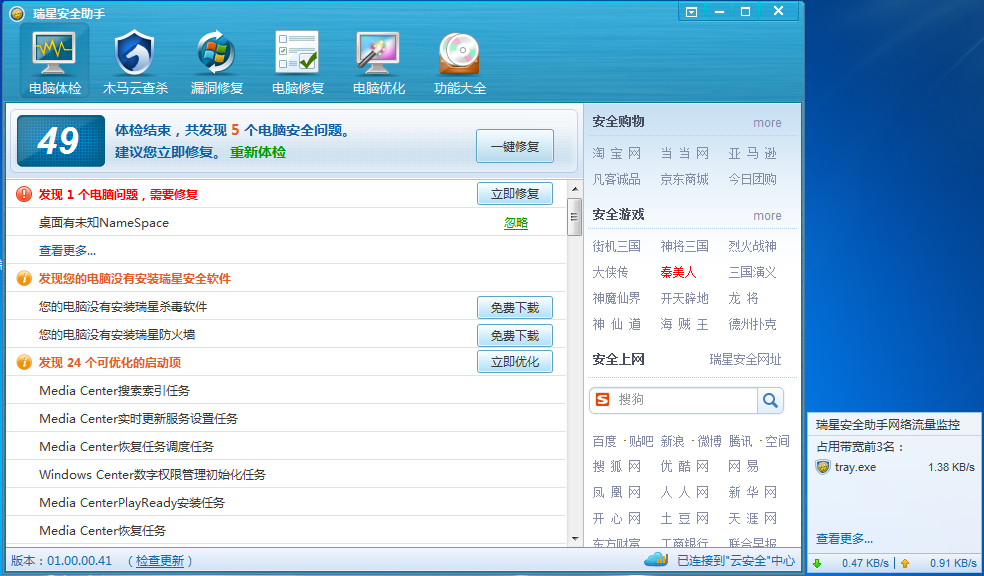Screen dimensions: 984x576
Task: Click the green download speed arrow icon
Action: click(817, 563)
